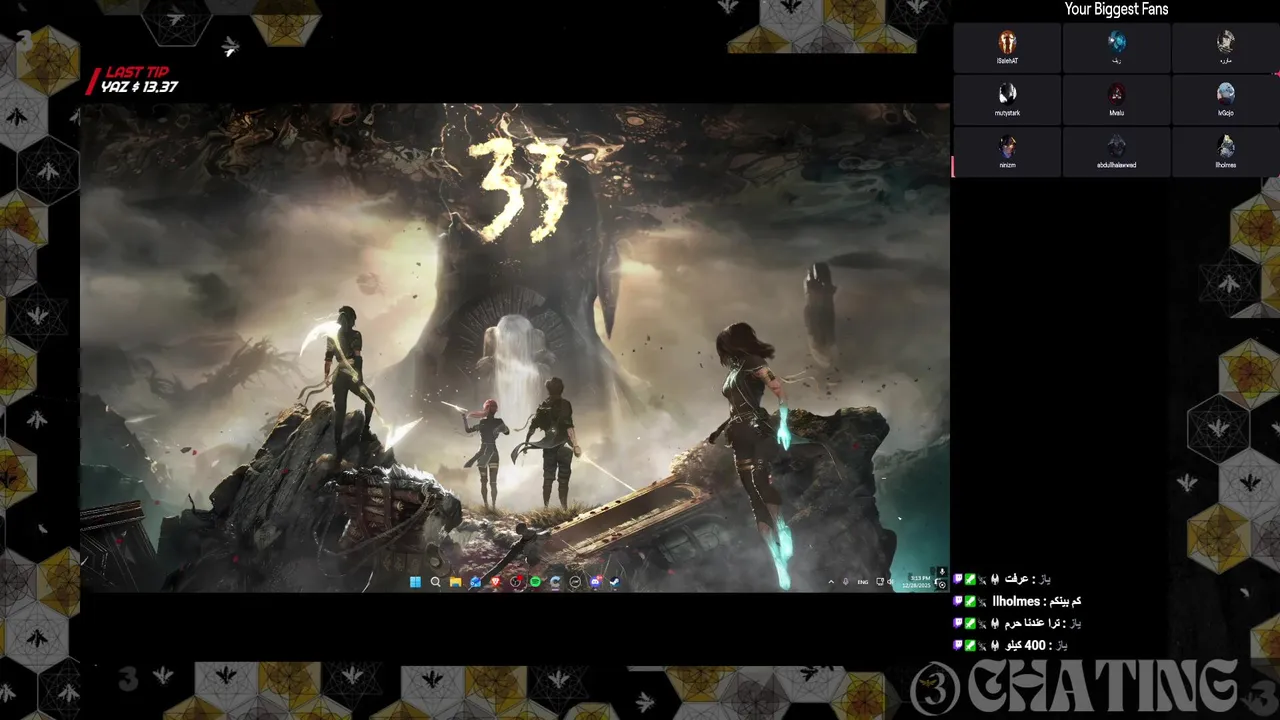The image size is (1280, 720).
Task: Click green sword badge on '400' message
Action: point(970,645)
